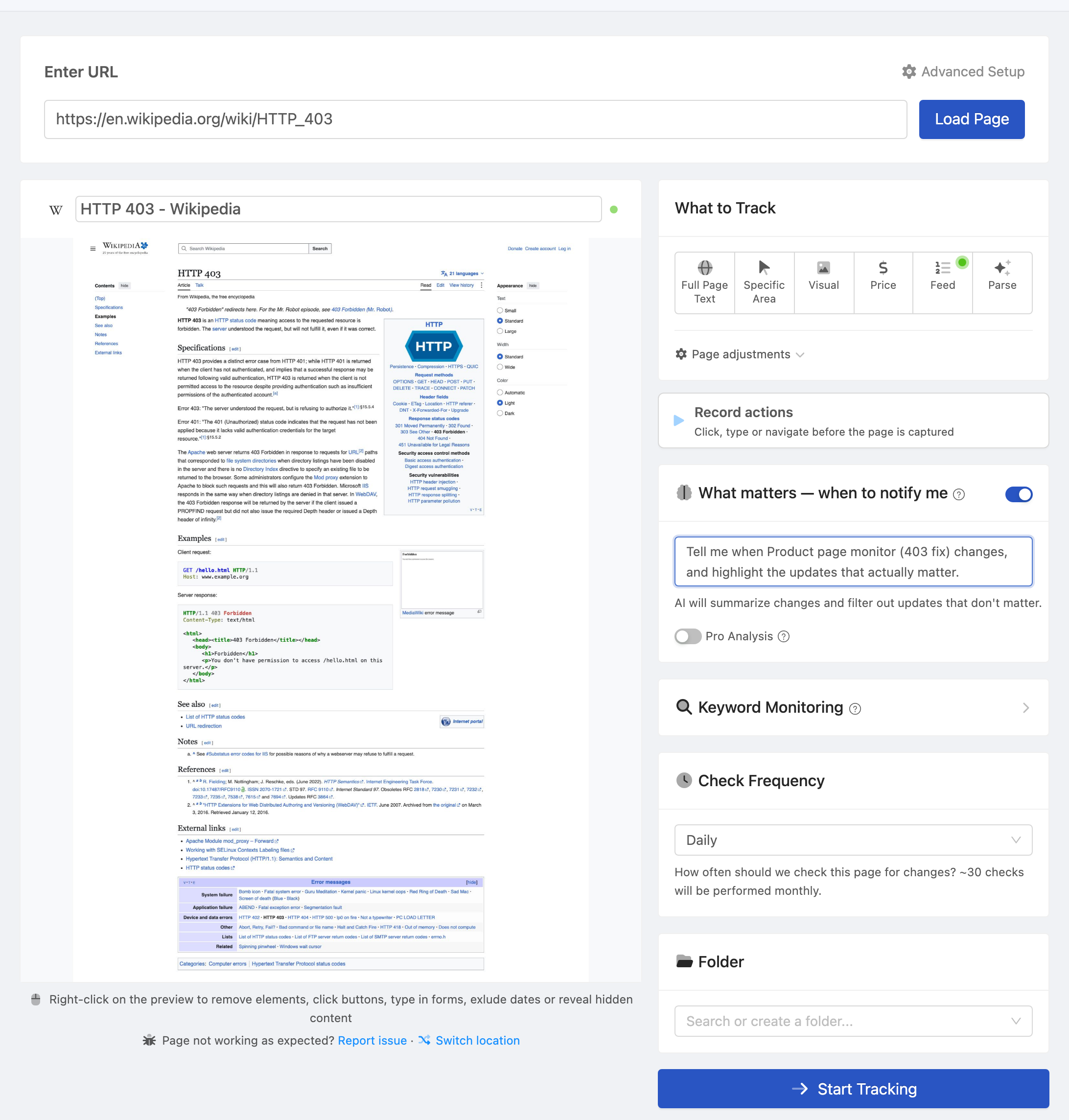Select Large text size radio in preview

[500, 331]
